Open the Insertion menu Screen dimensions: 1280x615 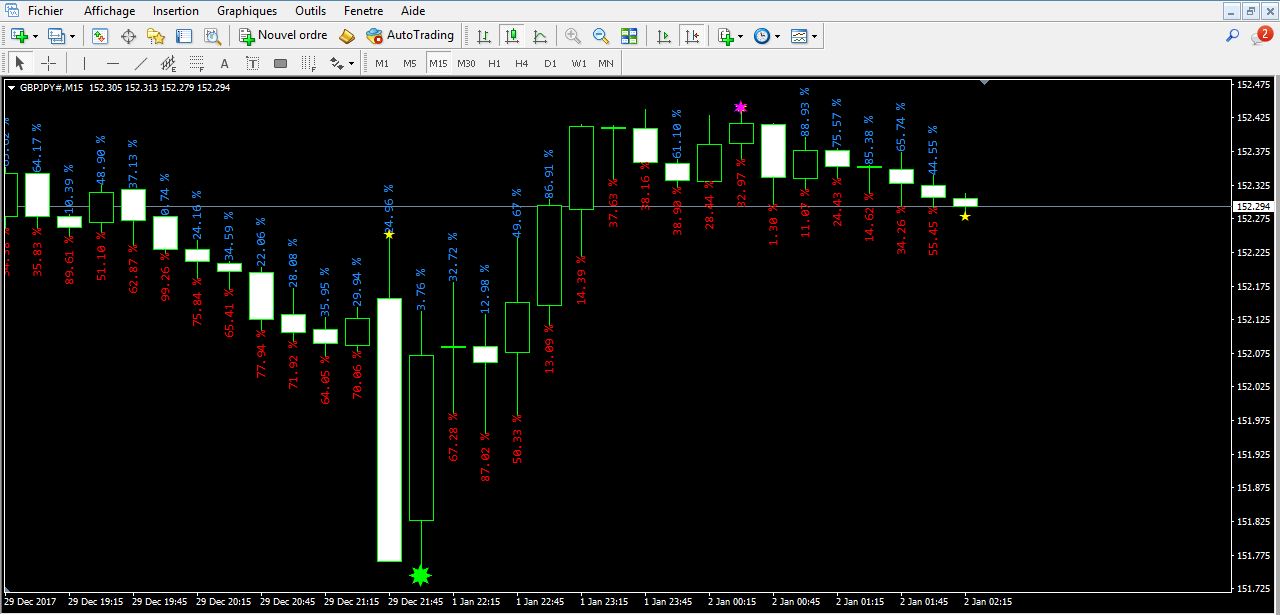pyautogui.click(x=176, y=11)
